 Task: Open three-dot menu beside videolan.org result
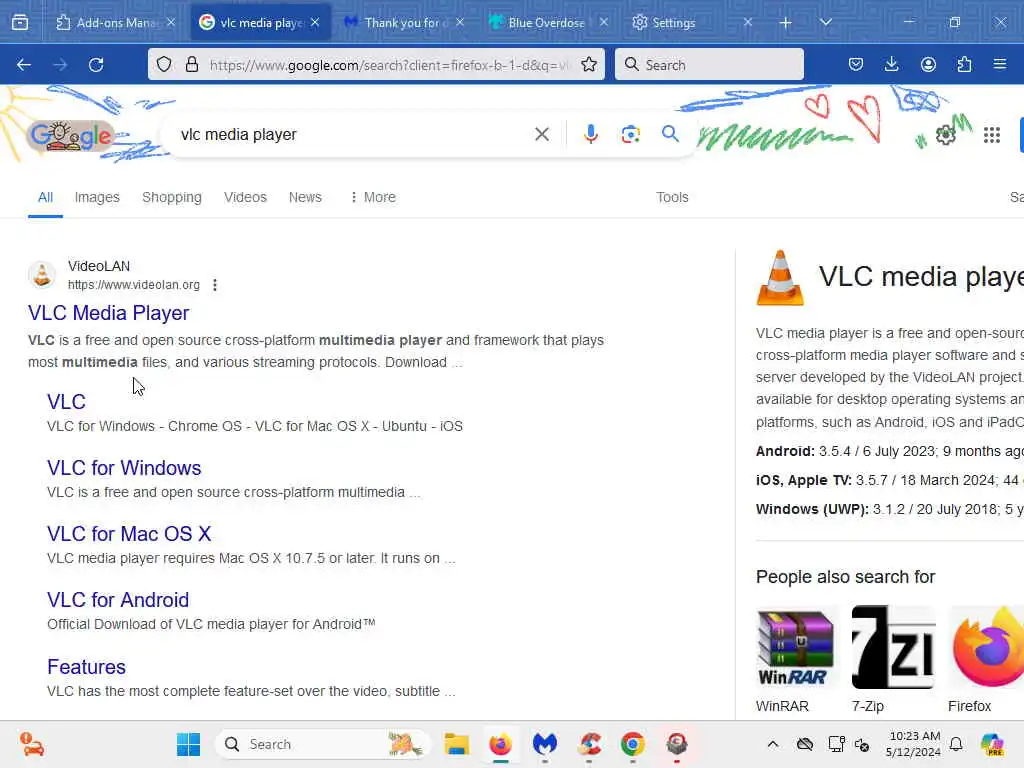pos(215,285)
